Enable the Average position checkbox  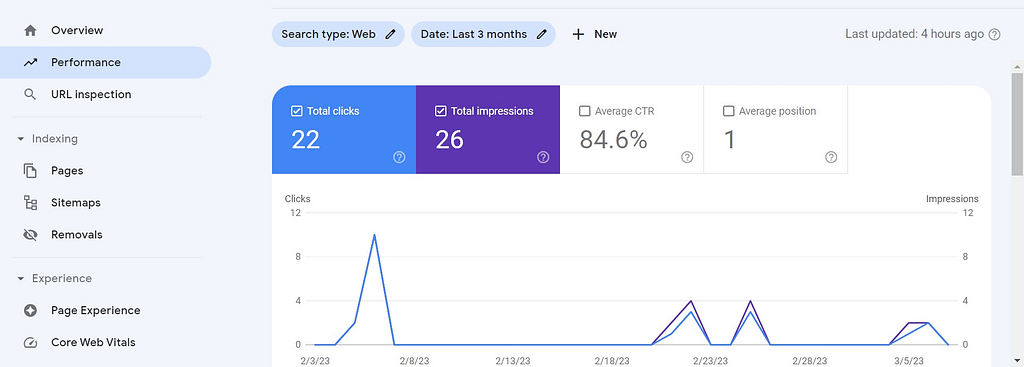[728, 111]
